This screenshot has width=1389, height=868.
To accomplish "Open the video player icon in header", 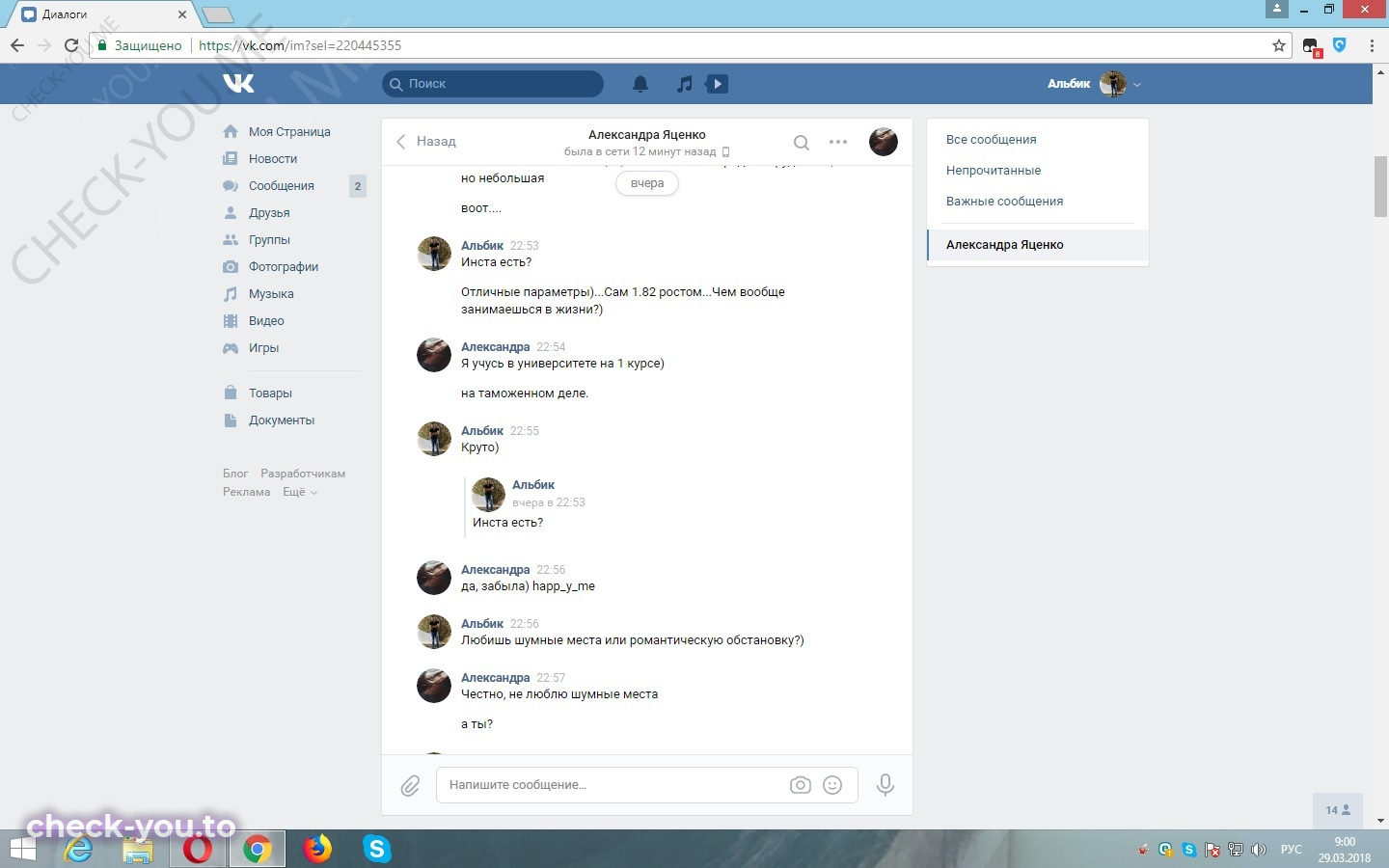I will coord(717,84).
